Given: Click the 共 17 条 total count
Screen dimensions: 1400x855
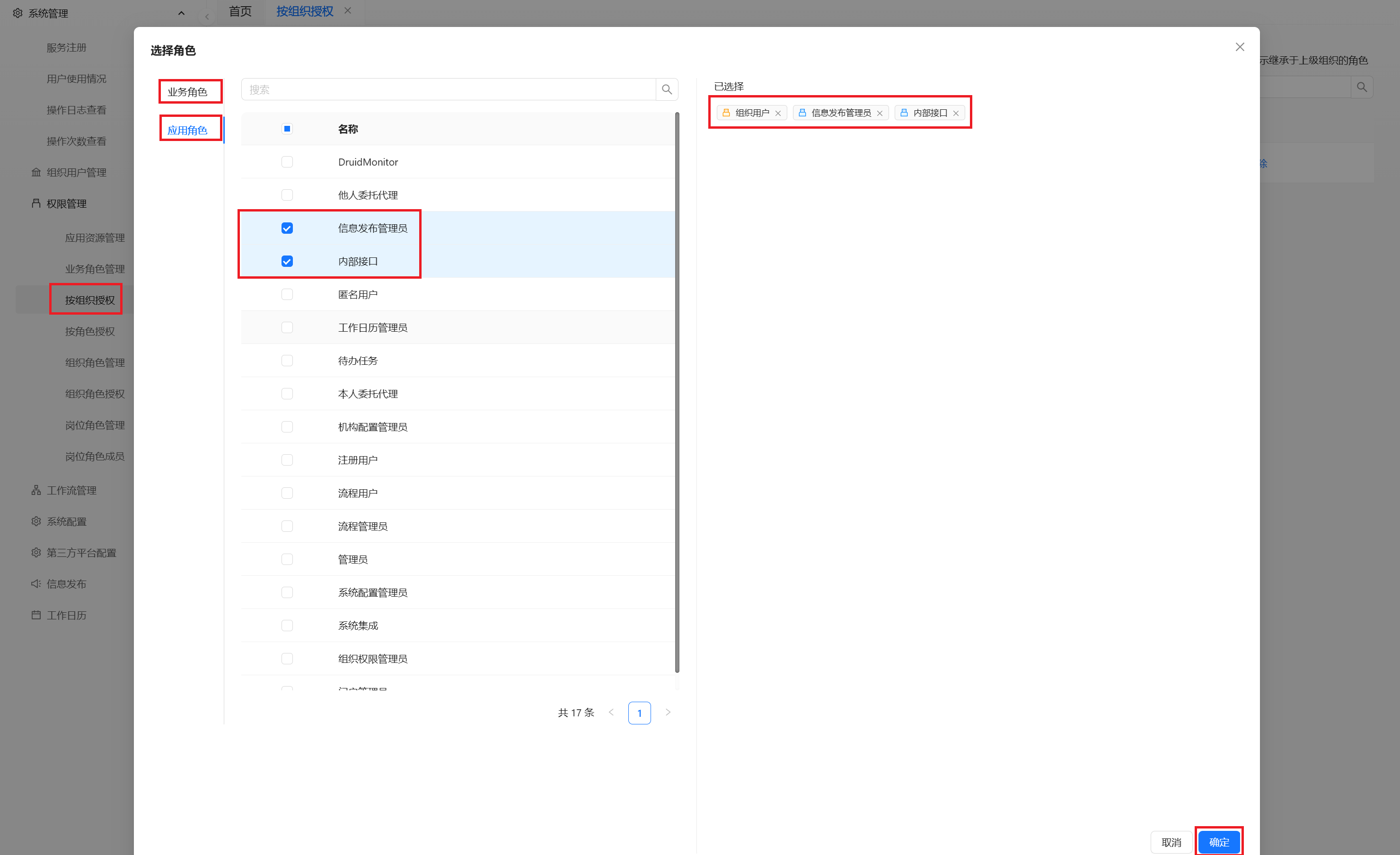Looking at the screenshot, I should (576, 713).
